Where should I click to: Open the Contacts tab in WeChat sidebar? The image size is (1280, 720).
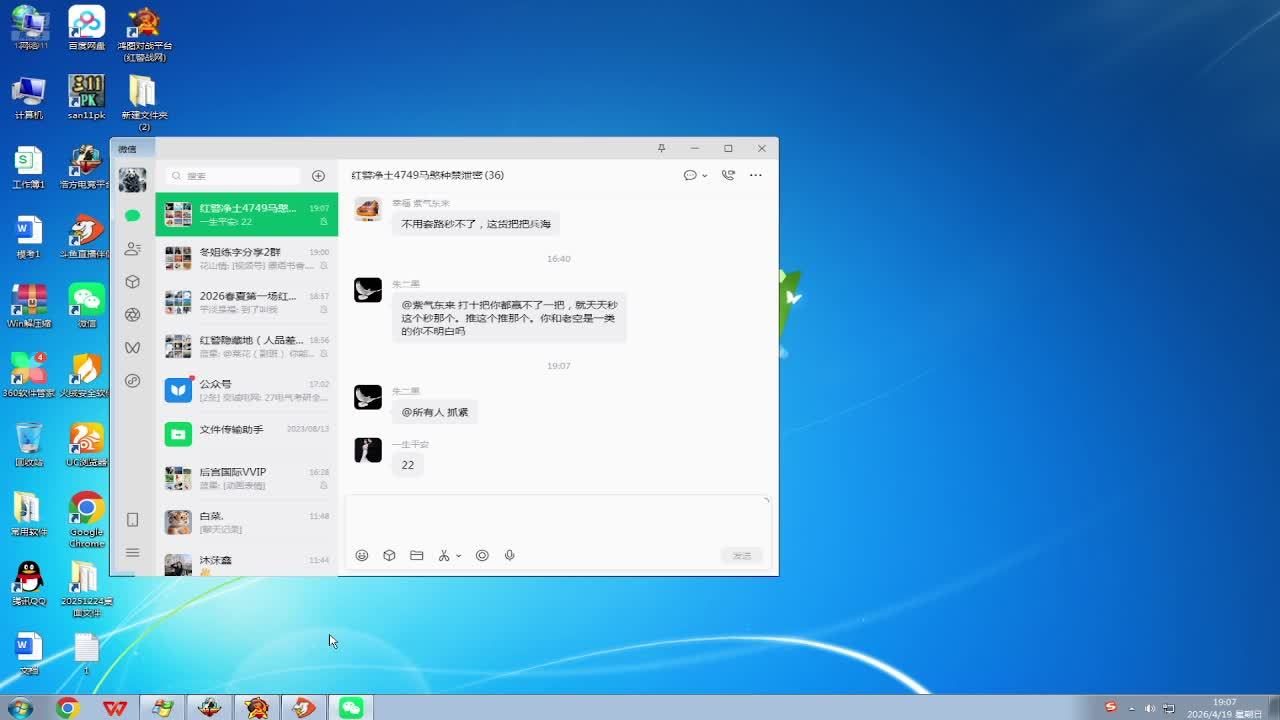tap(132, 249)
